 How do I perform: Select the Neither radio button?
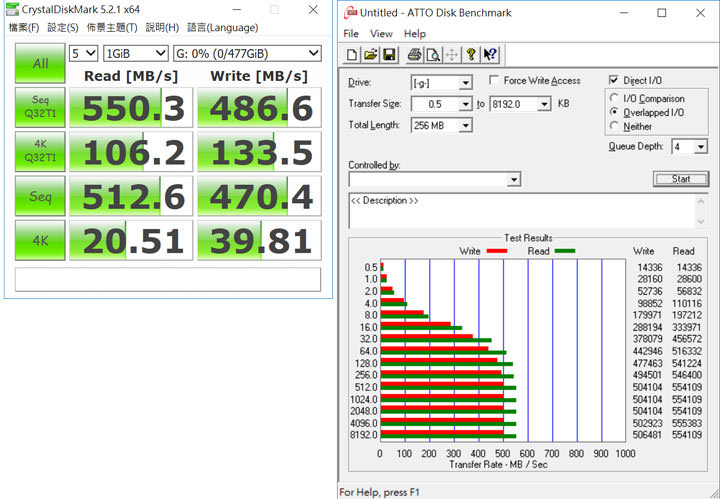click(614, 125)
